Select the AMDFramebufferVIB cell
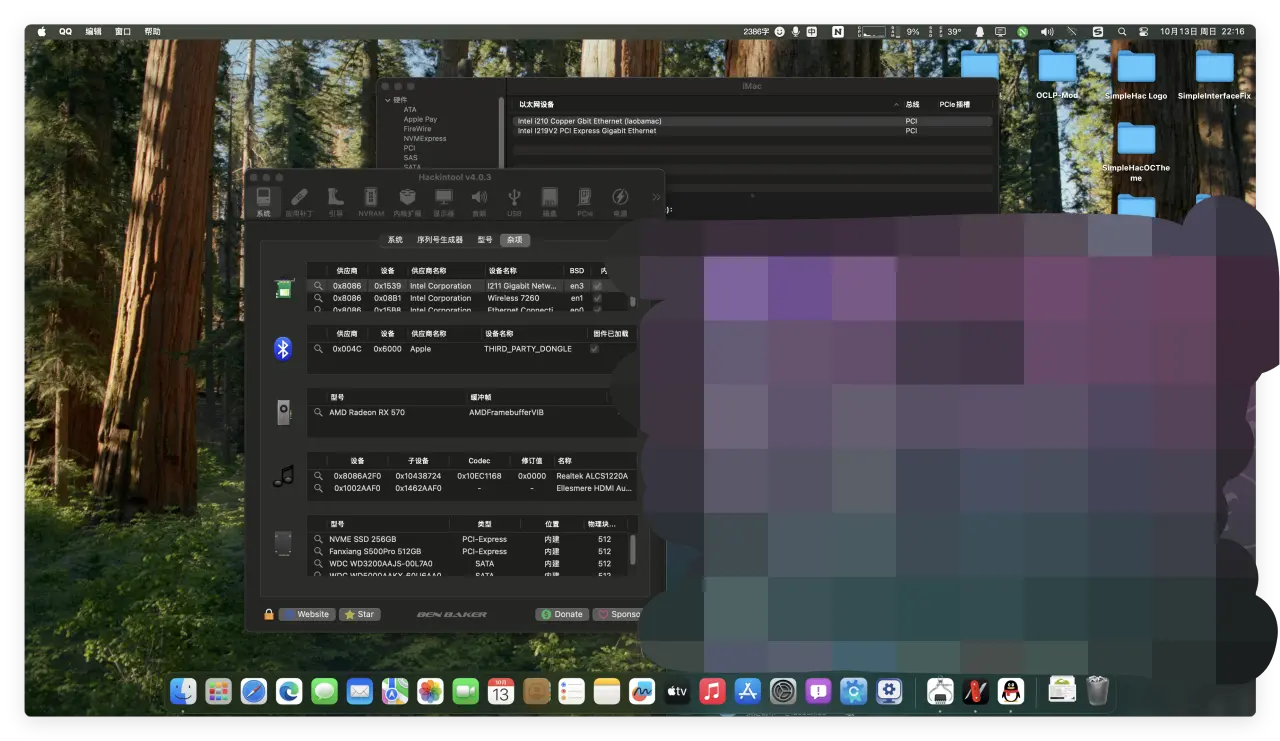 click(506, 412)
